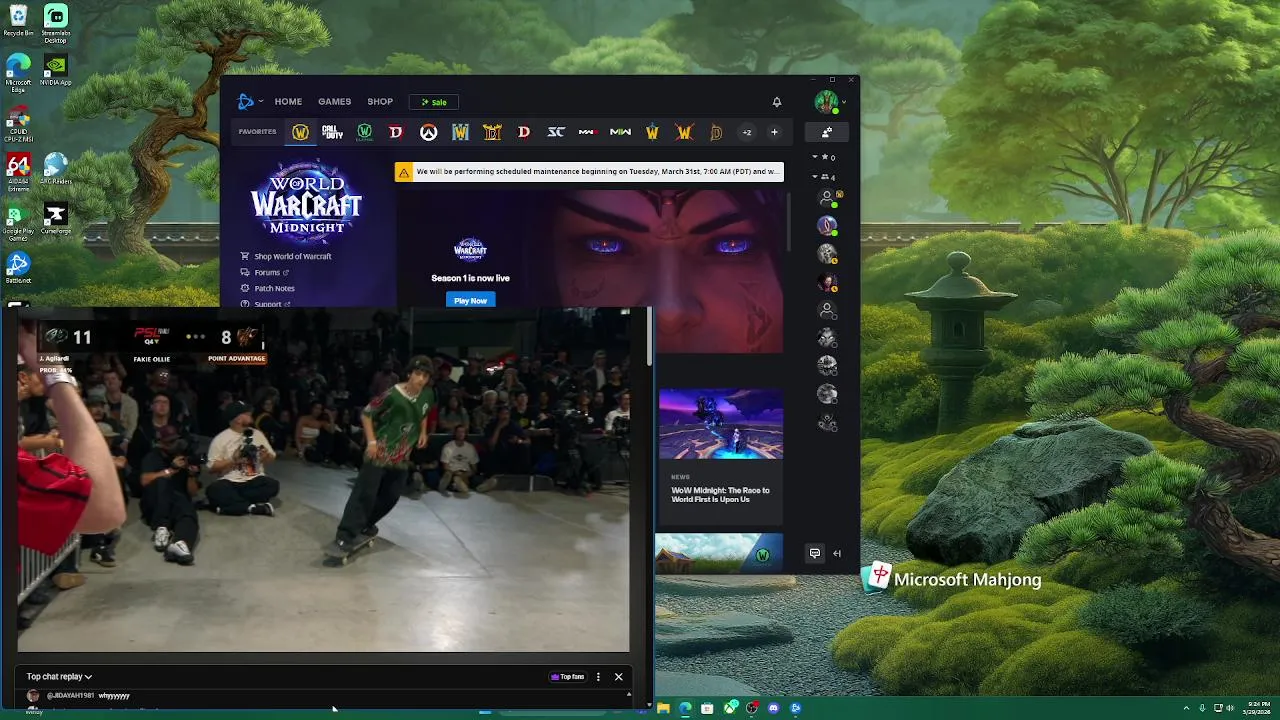Open the profile avatar dropdown in Battle.net
Image resolution: width=1280 pixels, height=720 pixels.
[829, 101]
